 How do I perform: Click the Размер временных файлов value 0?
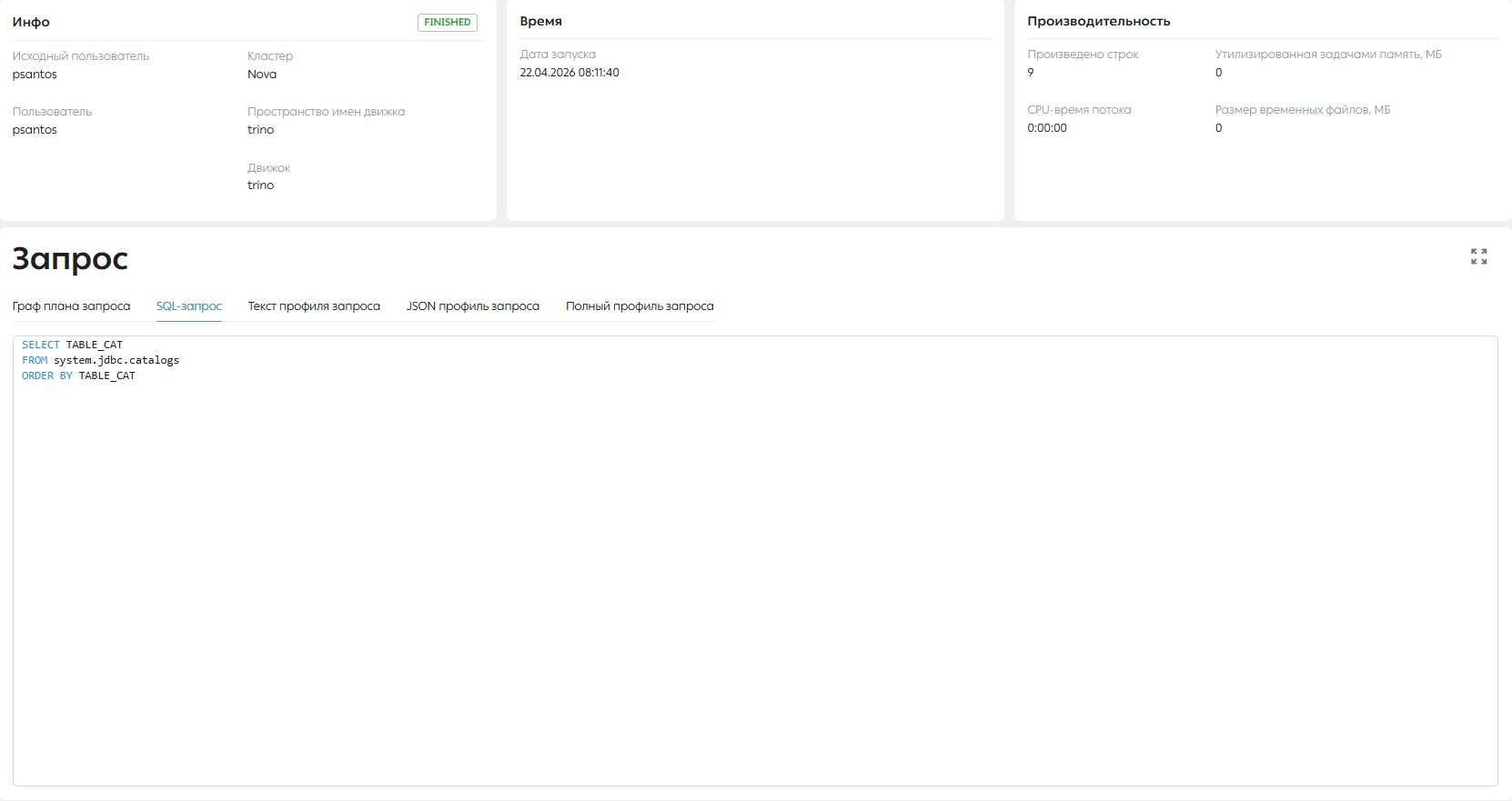coord(1219,128)
